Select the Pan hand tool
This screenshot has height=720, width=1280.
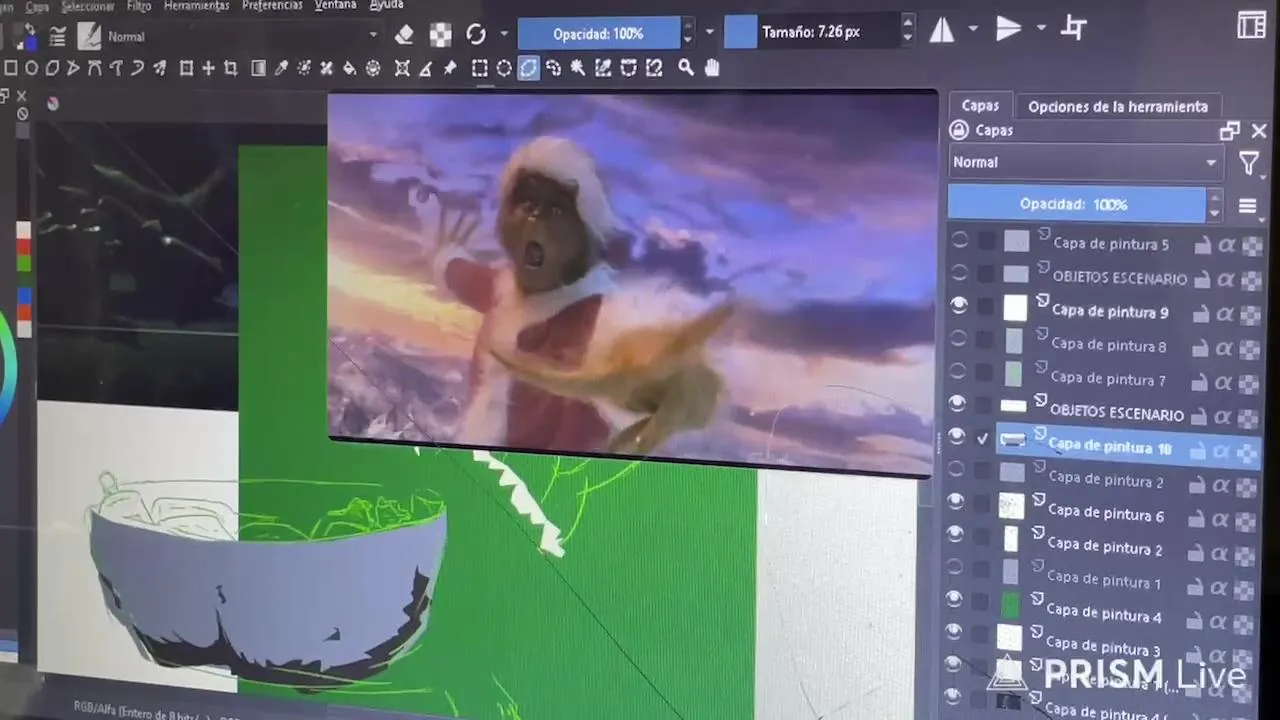711,68
